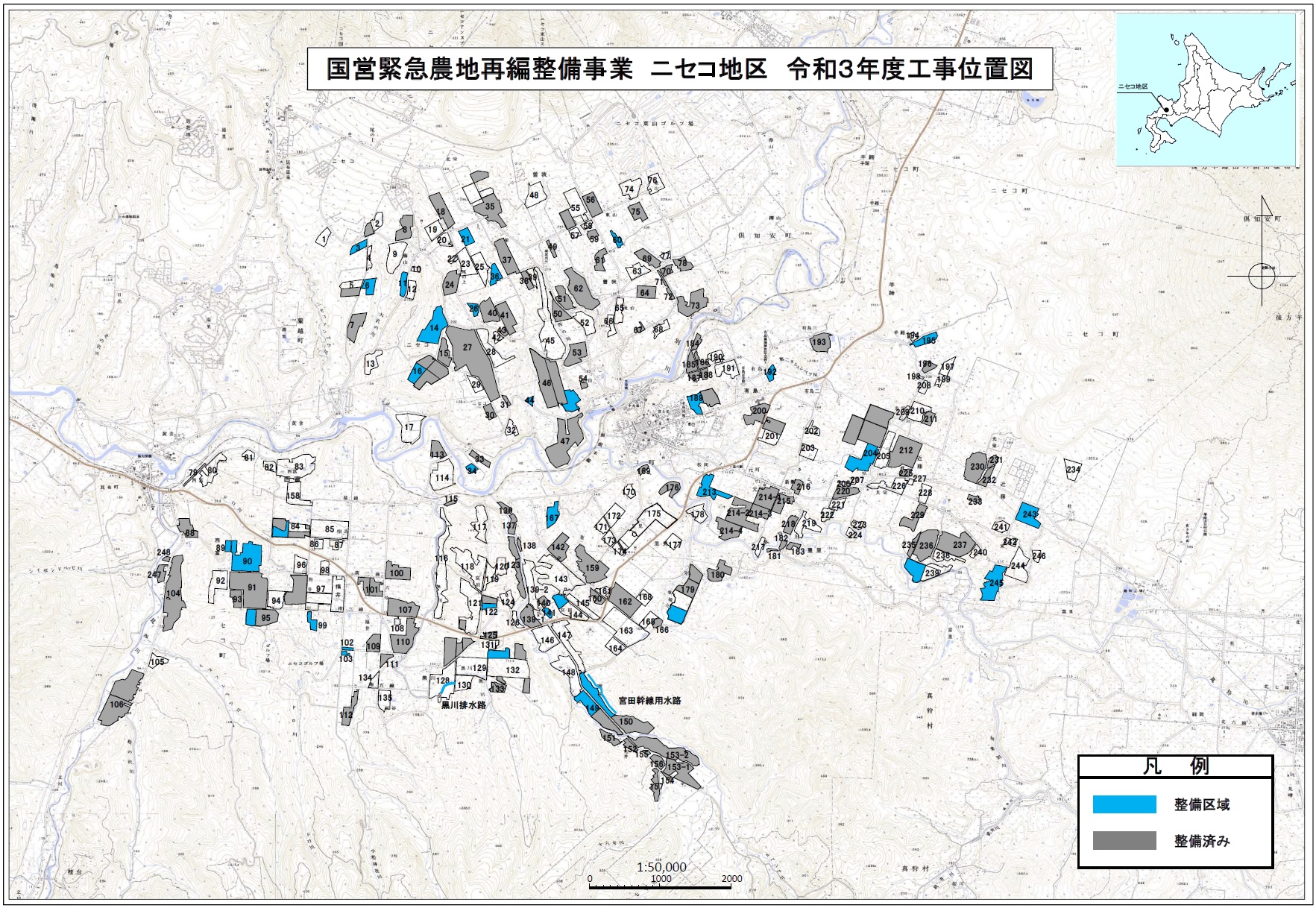
Task: Select grey parcel number 212
Action: point(905,450)
